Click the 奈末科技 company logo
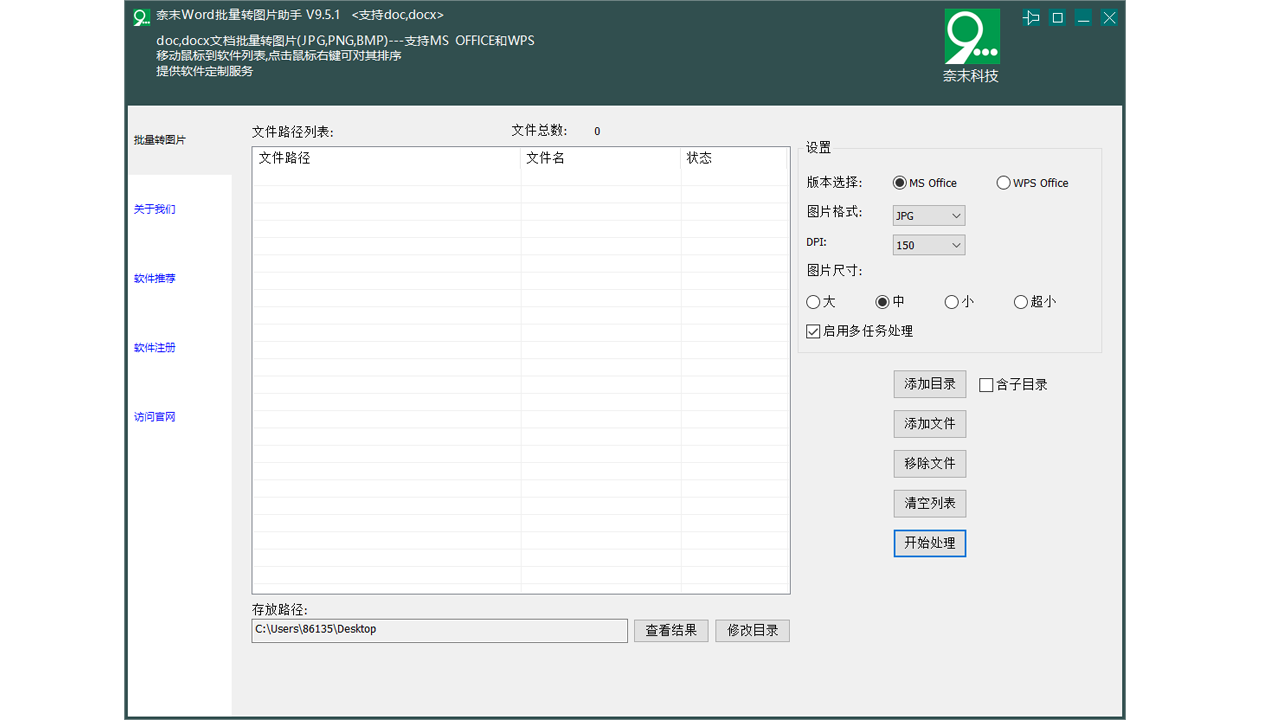The width and height of the screenshot is (1280, 720). point(972,46)
